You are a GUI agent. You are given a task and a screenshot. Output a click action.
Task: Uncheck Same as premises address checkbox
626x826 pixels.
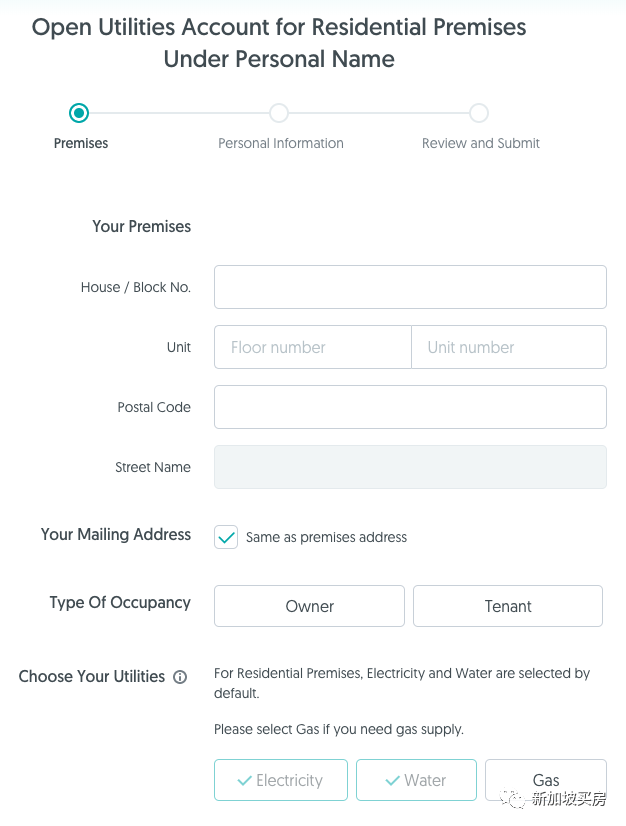coord(226,537)
